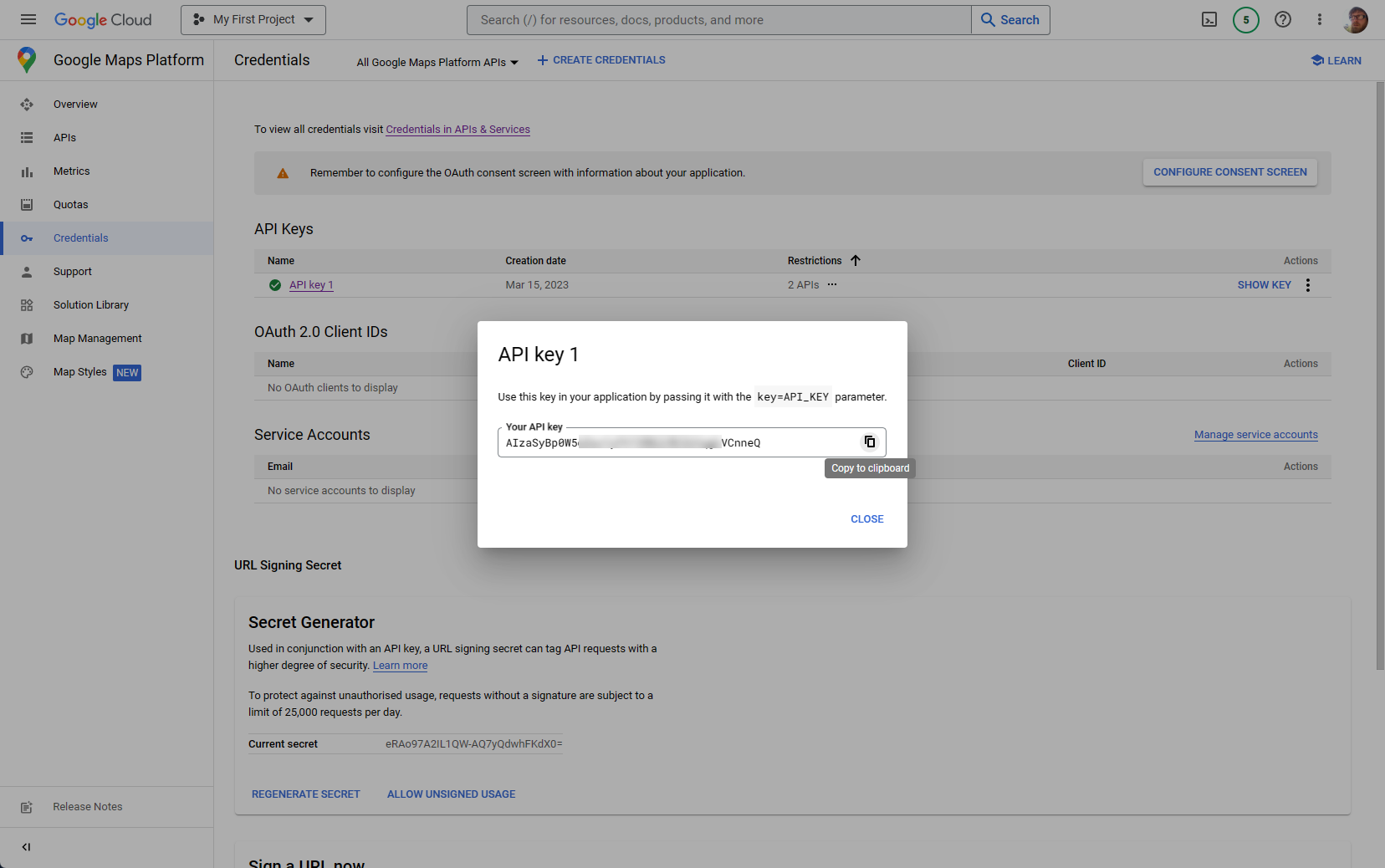Screen dimensions: 1385x868
Task: Click Manage service accounts link
Action: [x=1256, y=435]
